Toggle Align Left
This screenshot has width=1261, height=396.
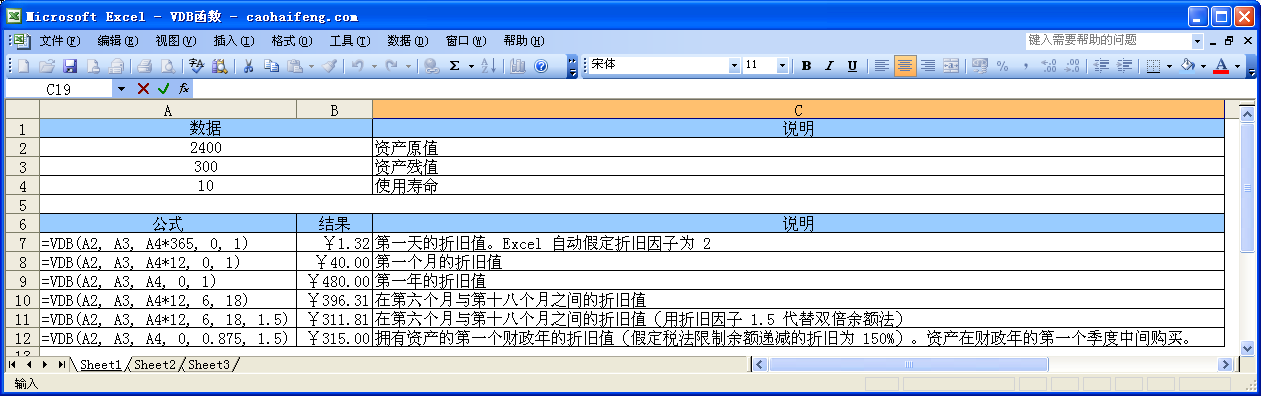(x=882, y=66)
